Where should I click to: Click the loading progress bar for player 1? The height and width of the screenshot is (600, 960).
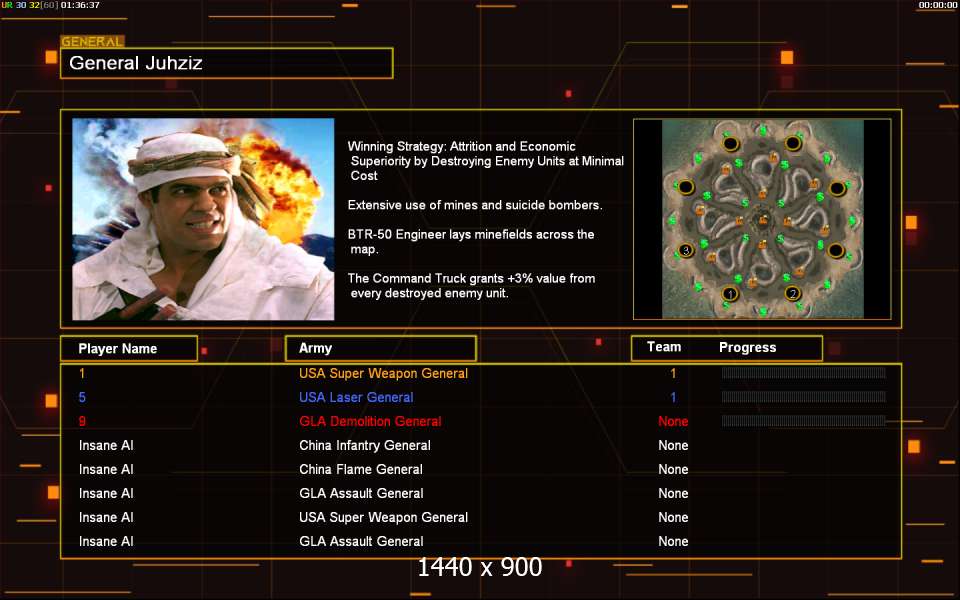click(803, 373)
